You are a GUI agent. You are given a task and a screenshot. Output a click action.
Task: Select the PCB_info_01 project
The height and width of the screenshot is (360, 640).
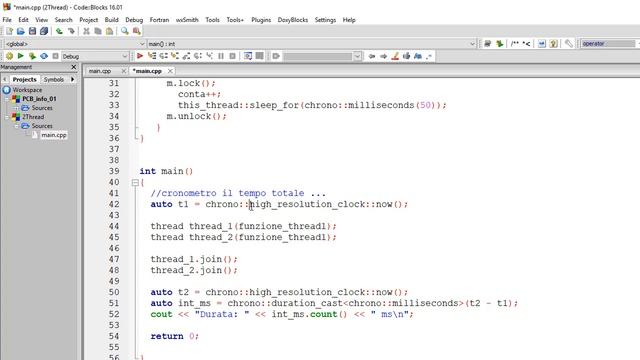tap(39, 99)
